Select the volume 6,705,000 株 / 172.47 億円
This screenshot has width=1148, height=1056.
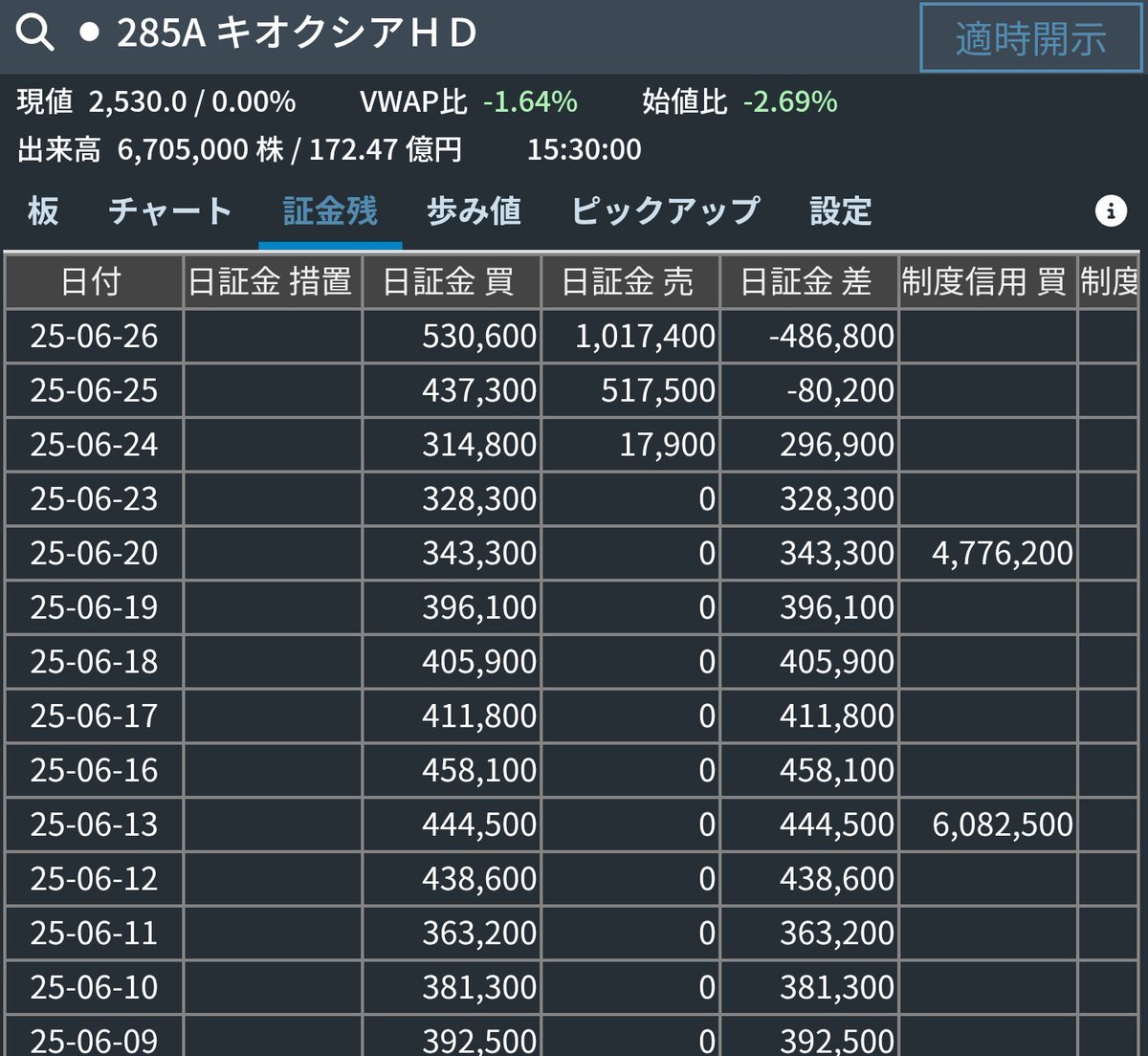[290, 149]
